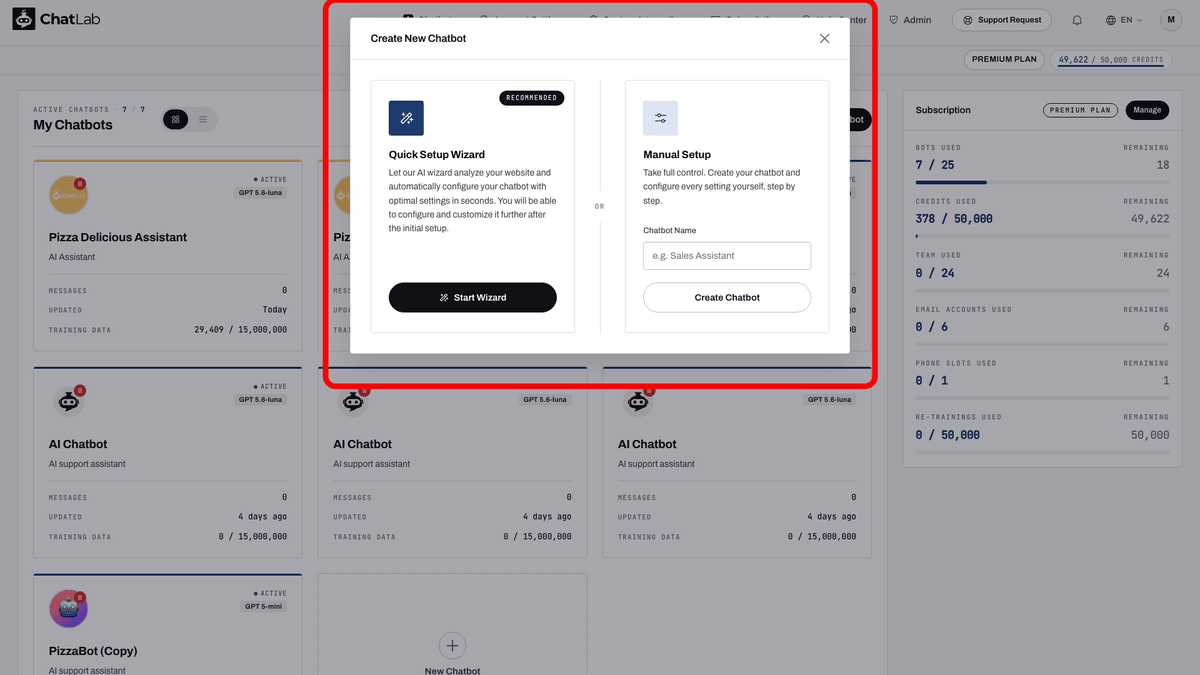The image size is (1200, 675).
Task: Click the trash icon on PizzaBot (Copy)
Action: pos(80,597)
